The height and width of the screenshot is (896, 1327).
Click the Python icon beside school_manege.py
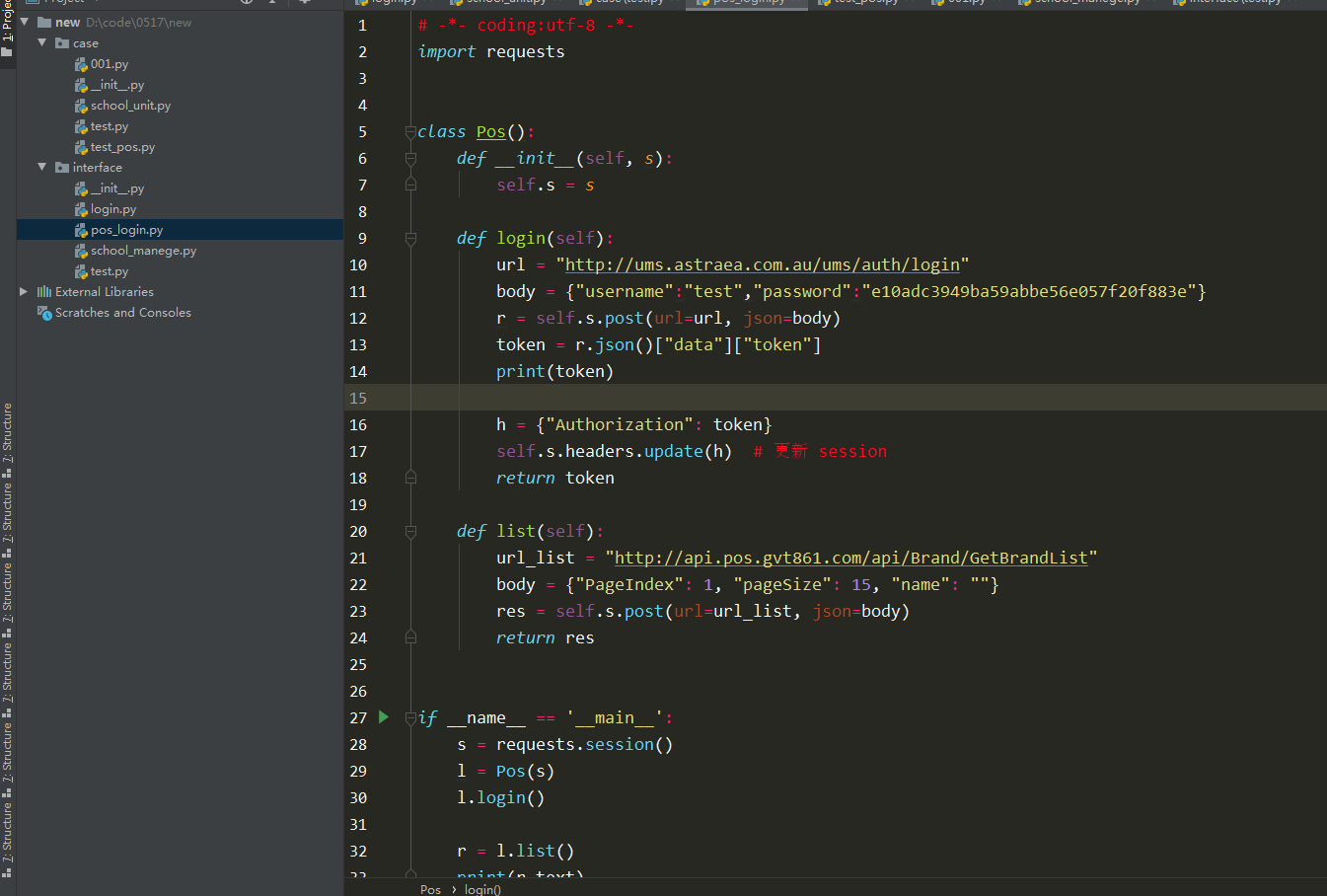tap(82, 251)
